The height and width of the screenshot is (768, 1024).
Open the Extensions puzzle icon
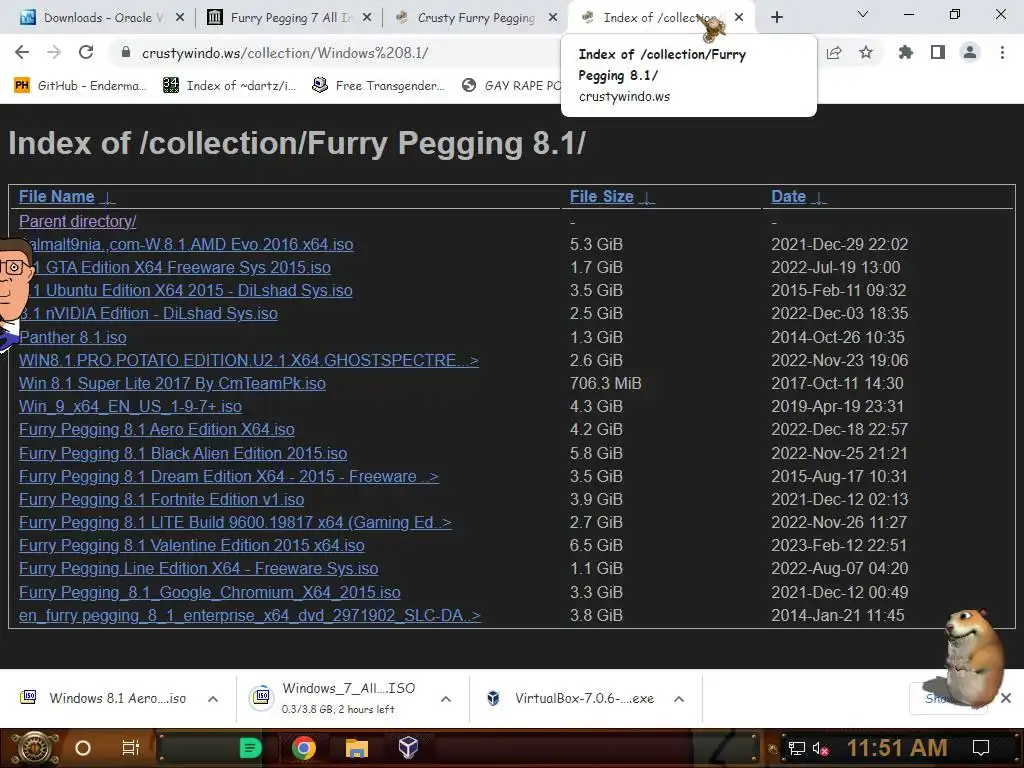(x=905, y=52)
